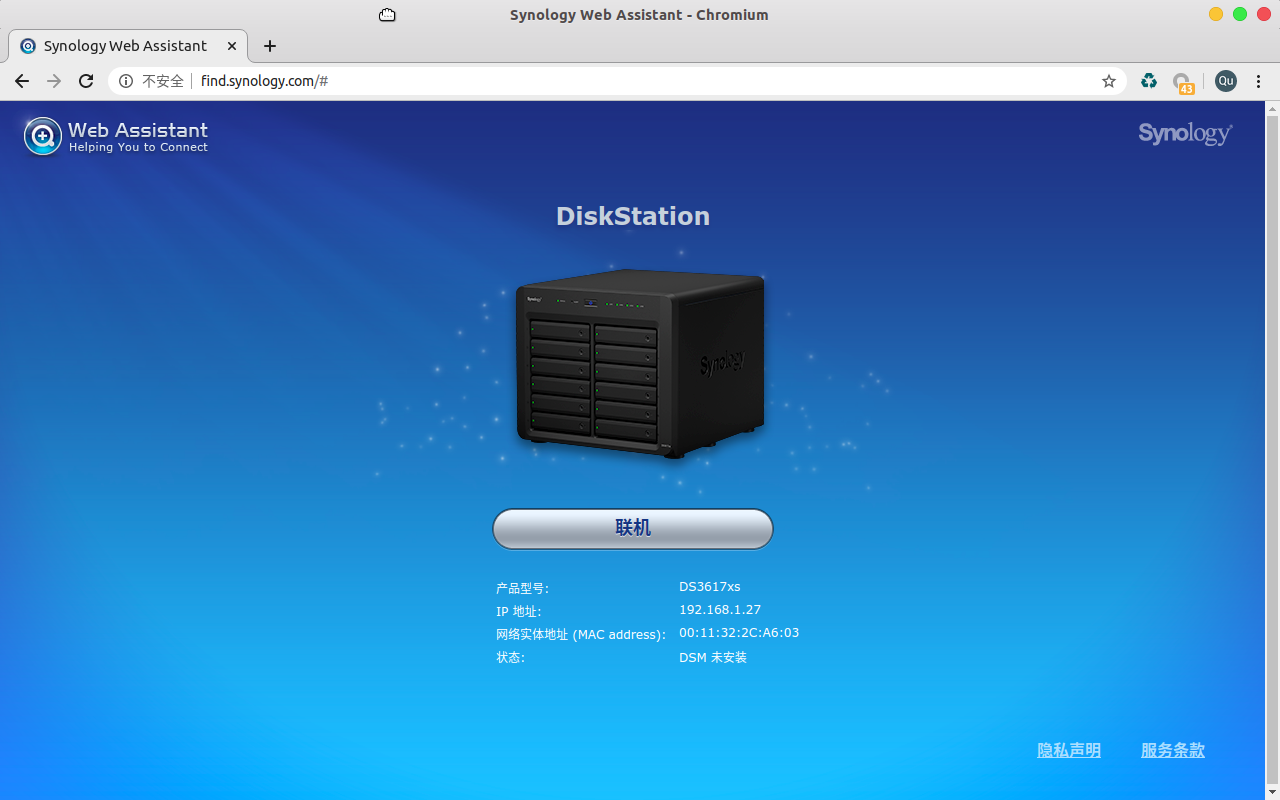Image resolution: width=1280 pixels, height=800 pixels.
Task: Go back to the previous page
Action: click(x=22, y=81)
